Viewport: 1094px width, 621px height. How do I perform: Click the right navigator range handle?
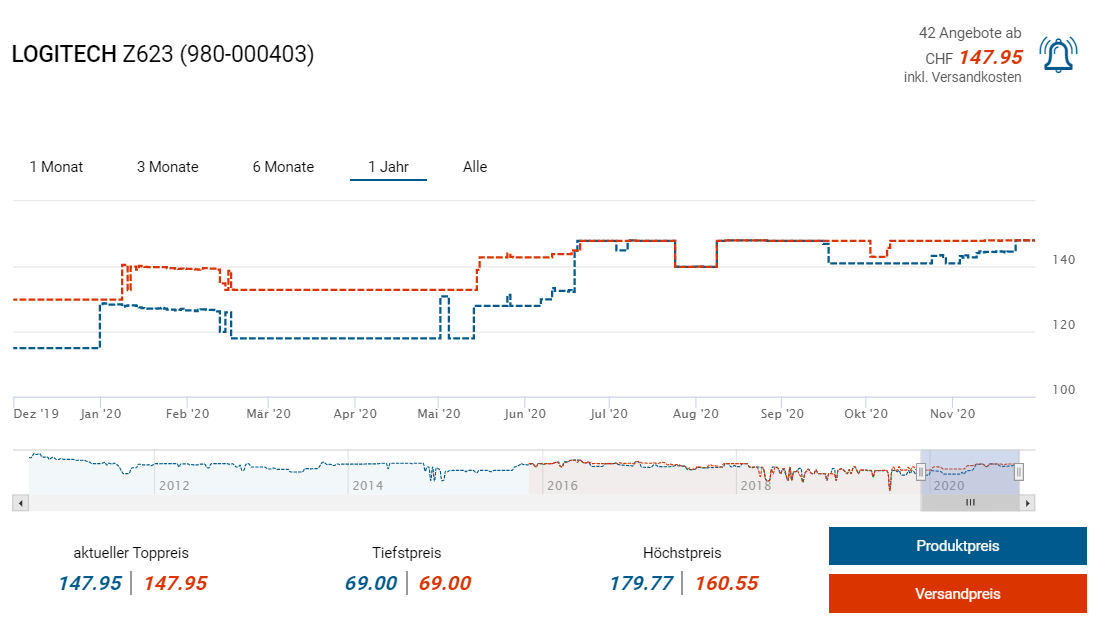(1019, 472)
